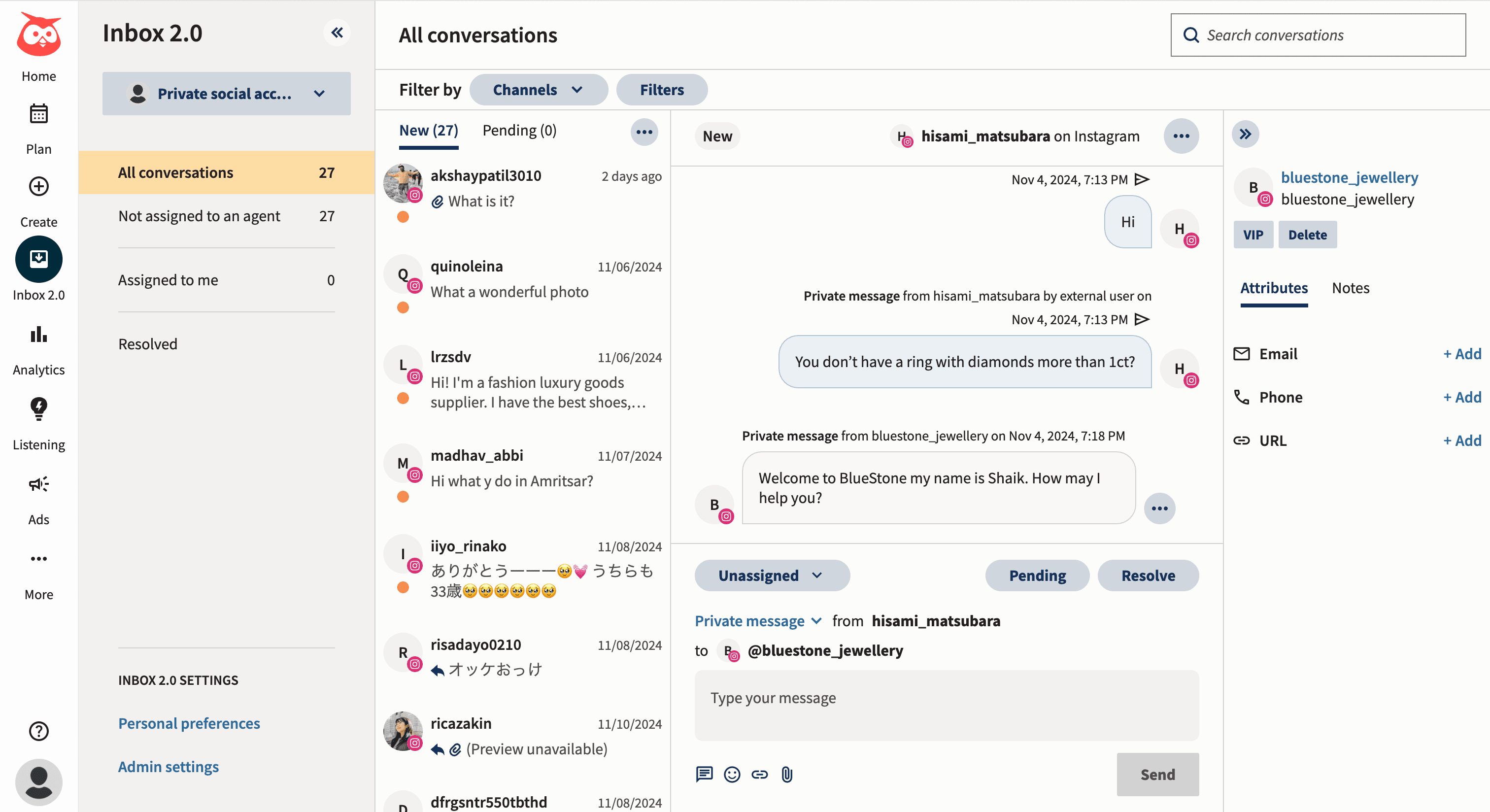Click the saved replies icon below message box

pos(704,774)
